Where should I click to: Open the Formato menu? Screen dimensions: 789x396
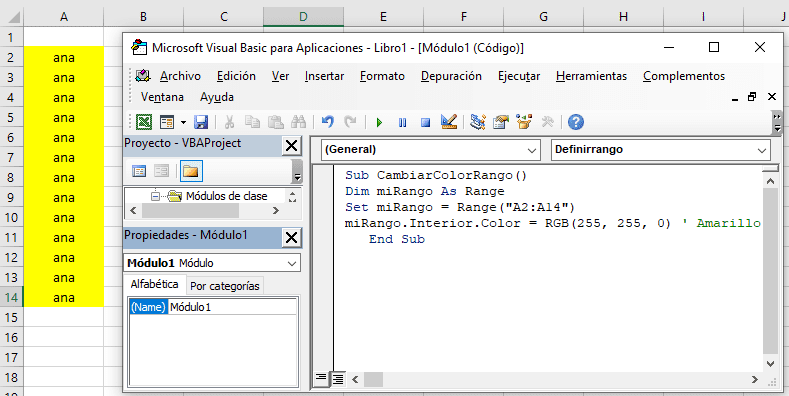[x=382, y=76]
